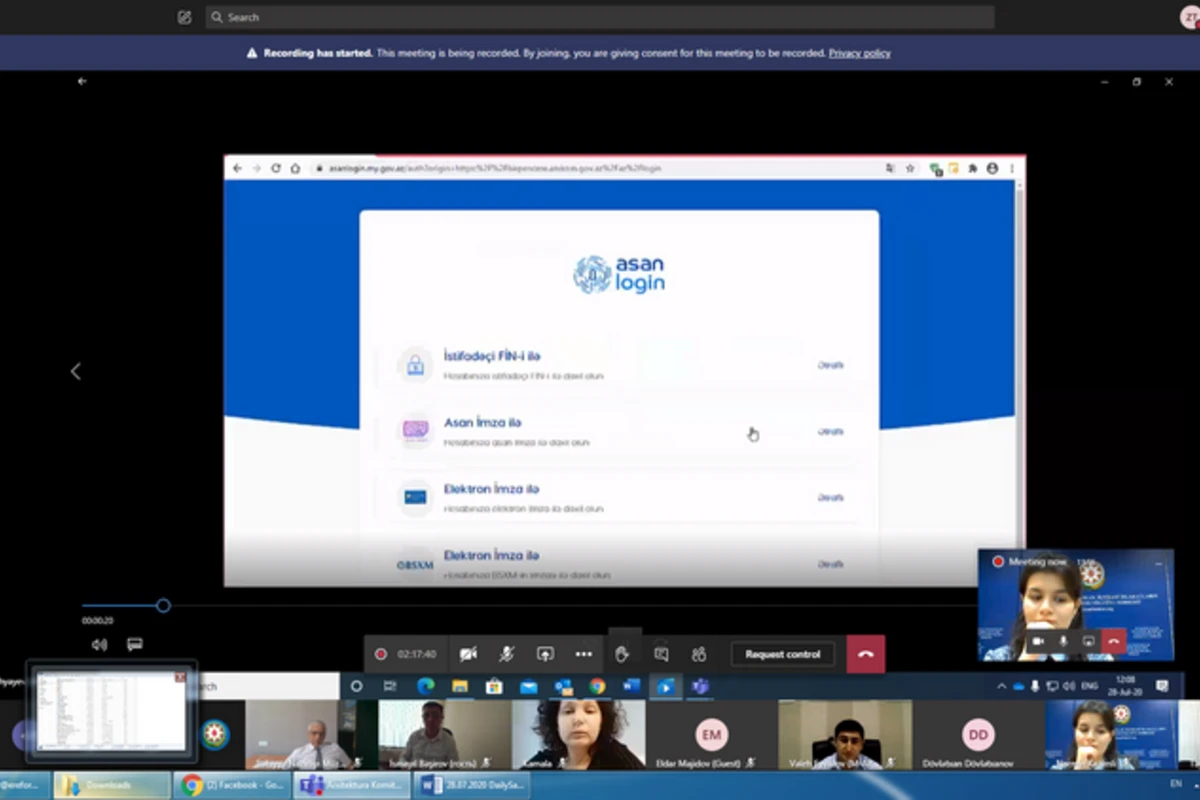
Task: Switch to the Facebook Chrome taskbar button
Action: (232, 785)
